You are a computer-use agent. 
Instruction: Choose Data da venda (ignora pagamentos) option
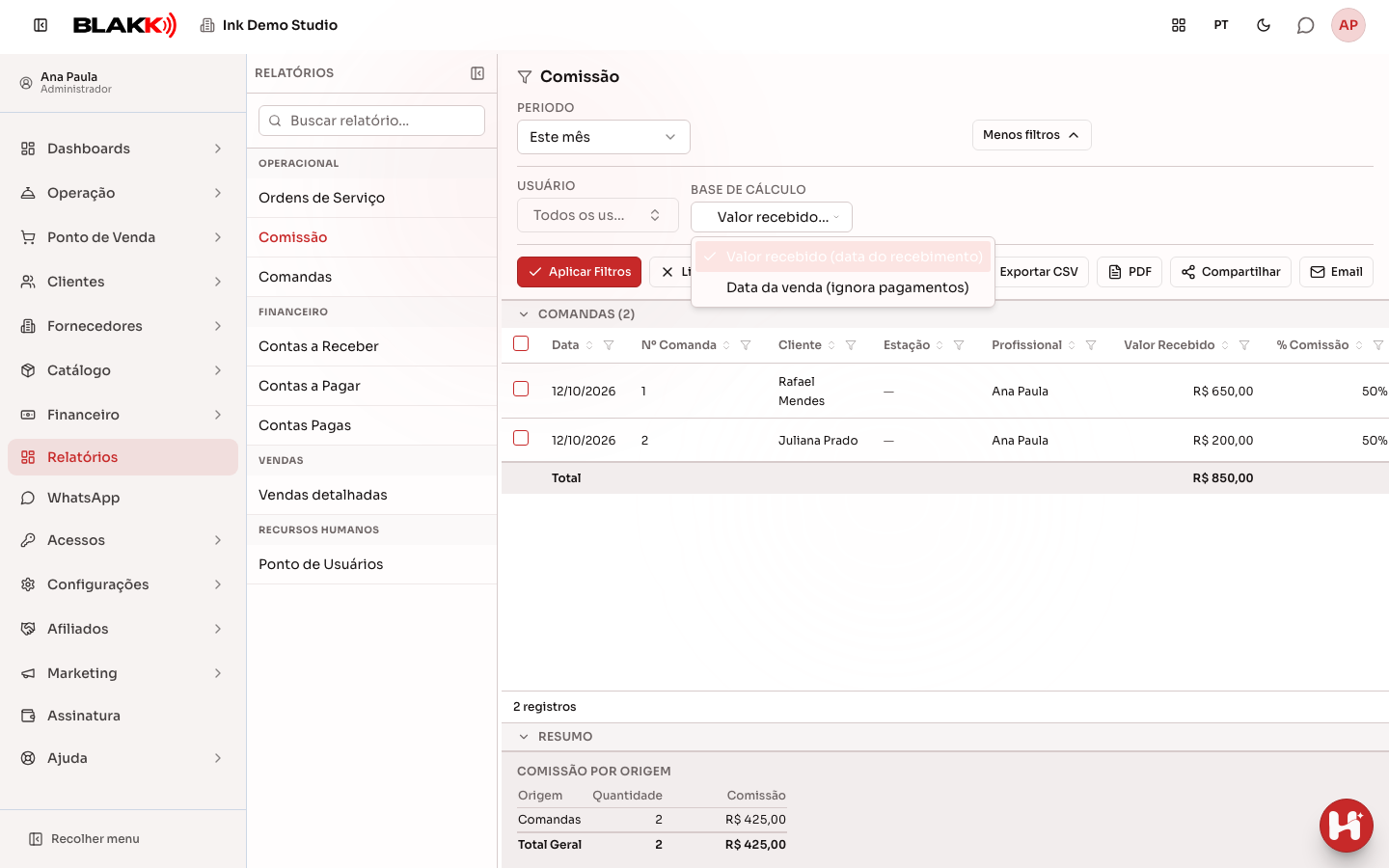pyautogui.click(x=844, y=287)
